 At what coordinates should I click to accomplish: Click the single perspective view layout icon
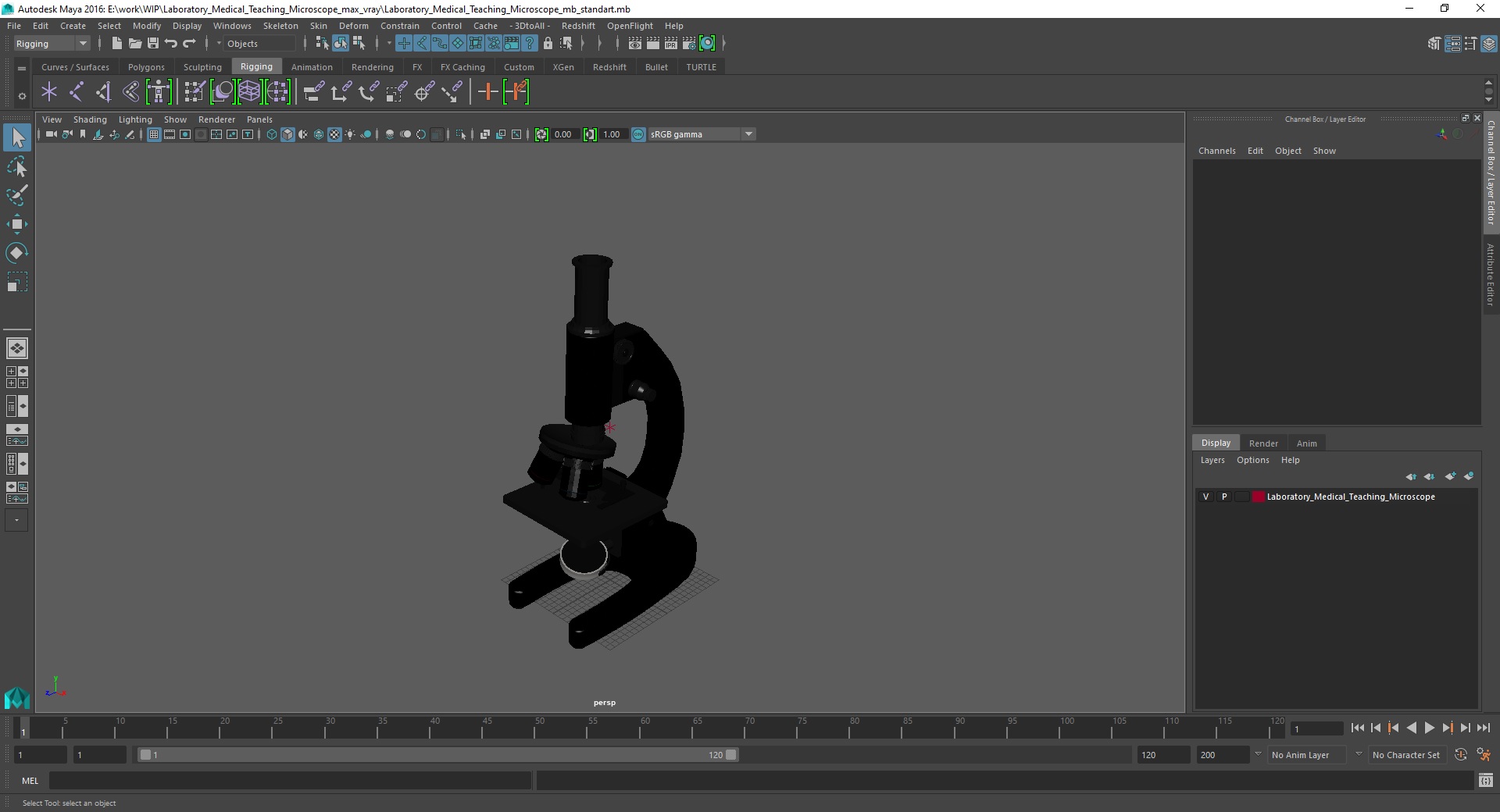[17, 348]
